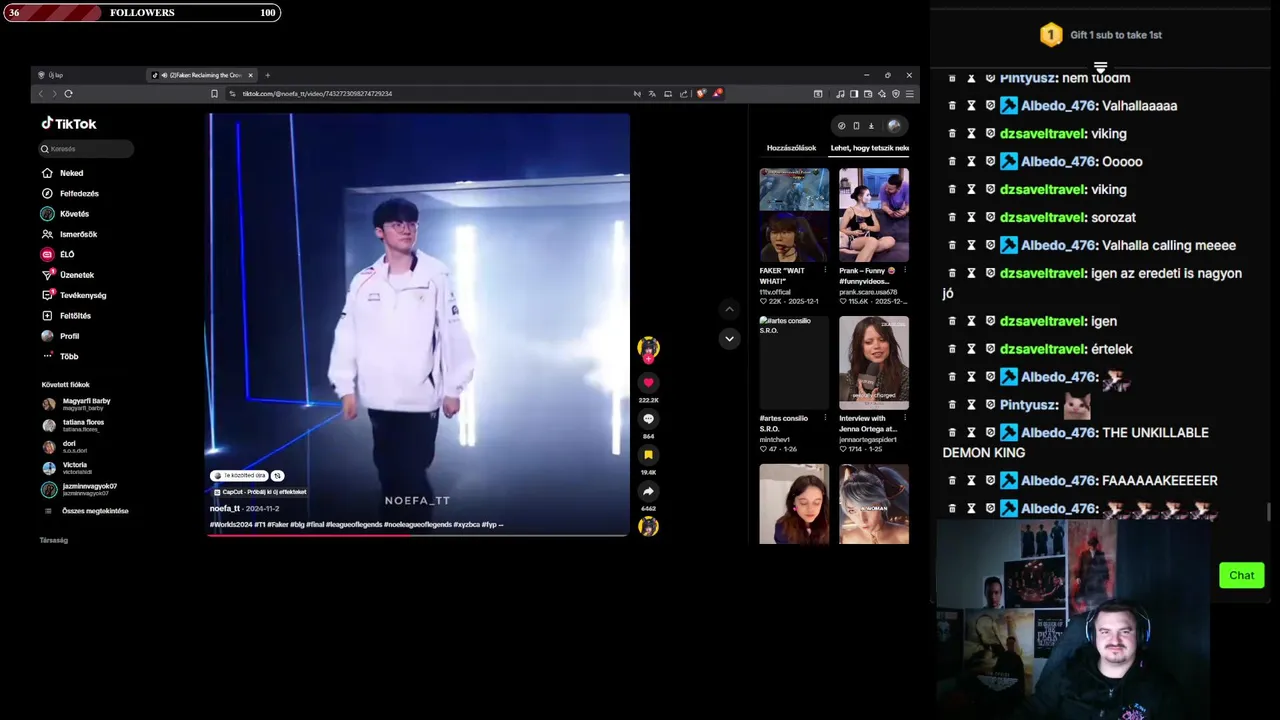Open more options on FAKER WAIT WHAT card
Viewport: 1280px width, 720px height.
[x=825, y=270]
